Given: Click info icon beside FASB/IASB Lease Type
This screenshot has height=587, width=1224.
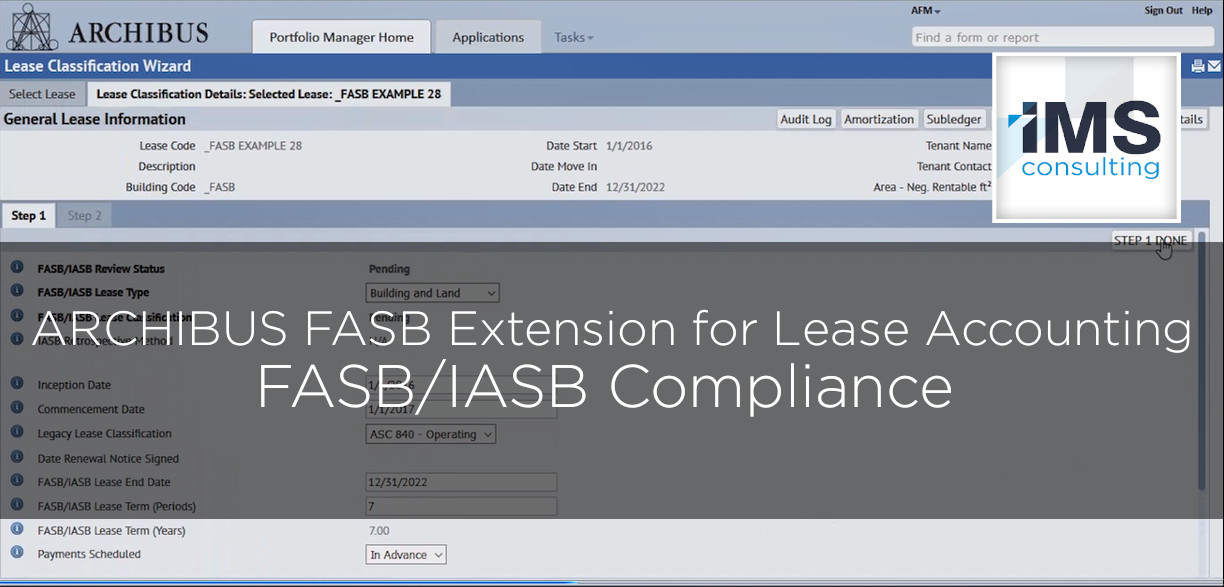Looking at the screenshot, I should pos(17,292).
